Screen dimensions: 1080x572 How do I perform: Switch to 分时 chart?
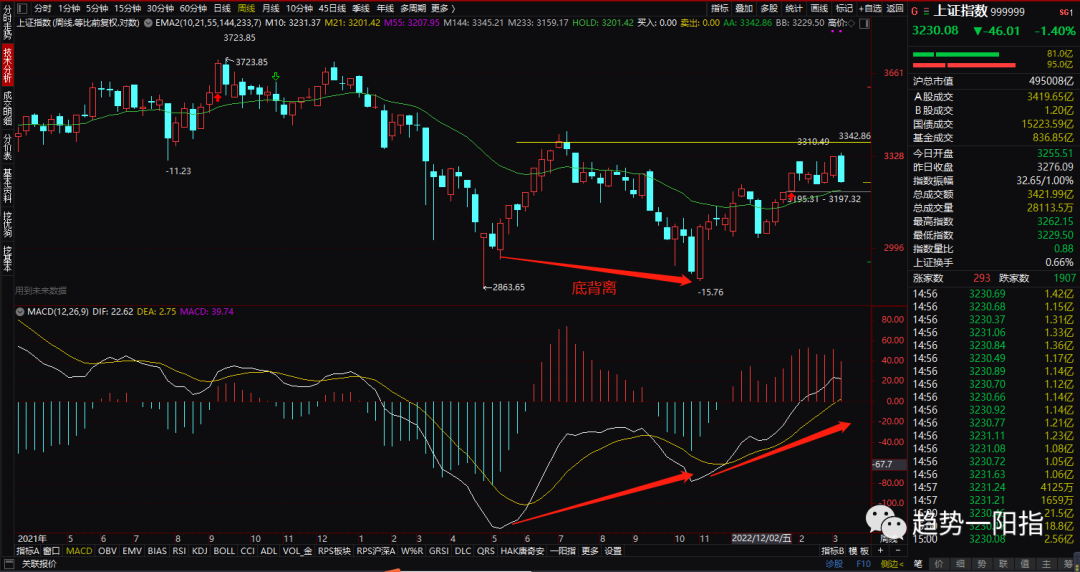click(43, 8)
